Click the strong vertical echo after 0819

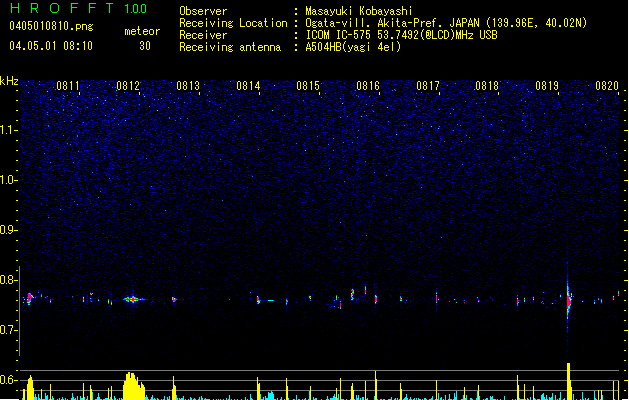point(568,300)
